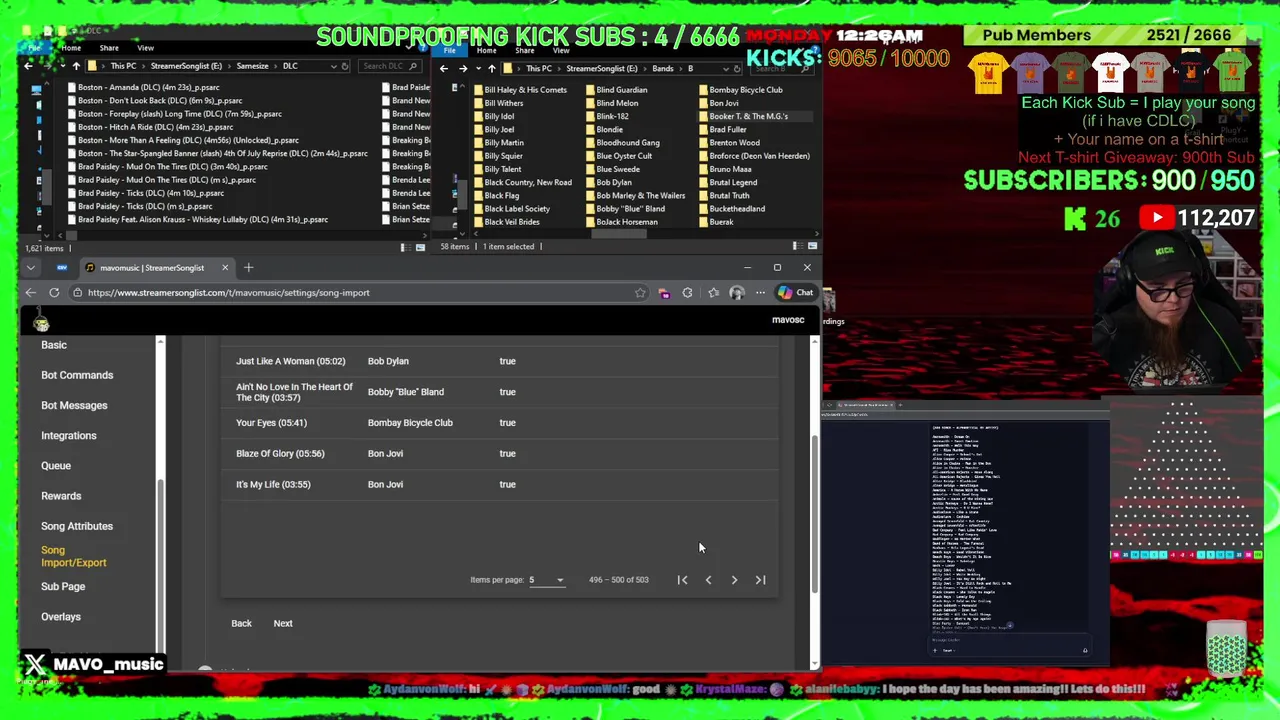The width and height of the screenshot is (1280, 720).
Task: Open Song Attributes in the sidebar
Action: click(x=77, y=526)
